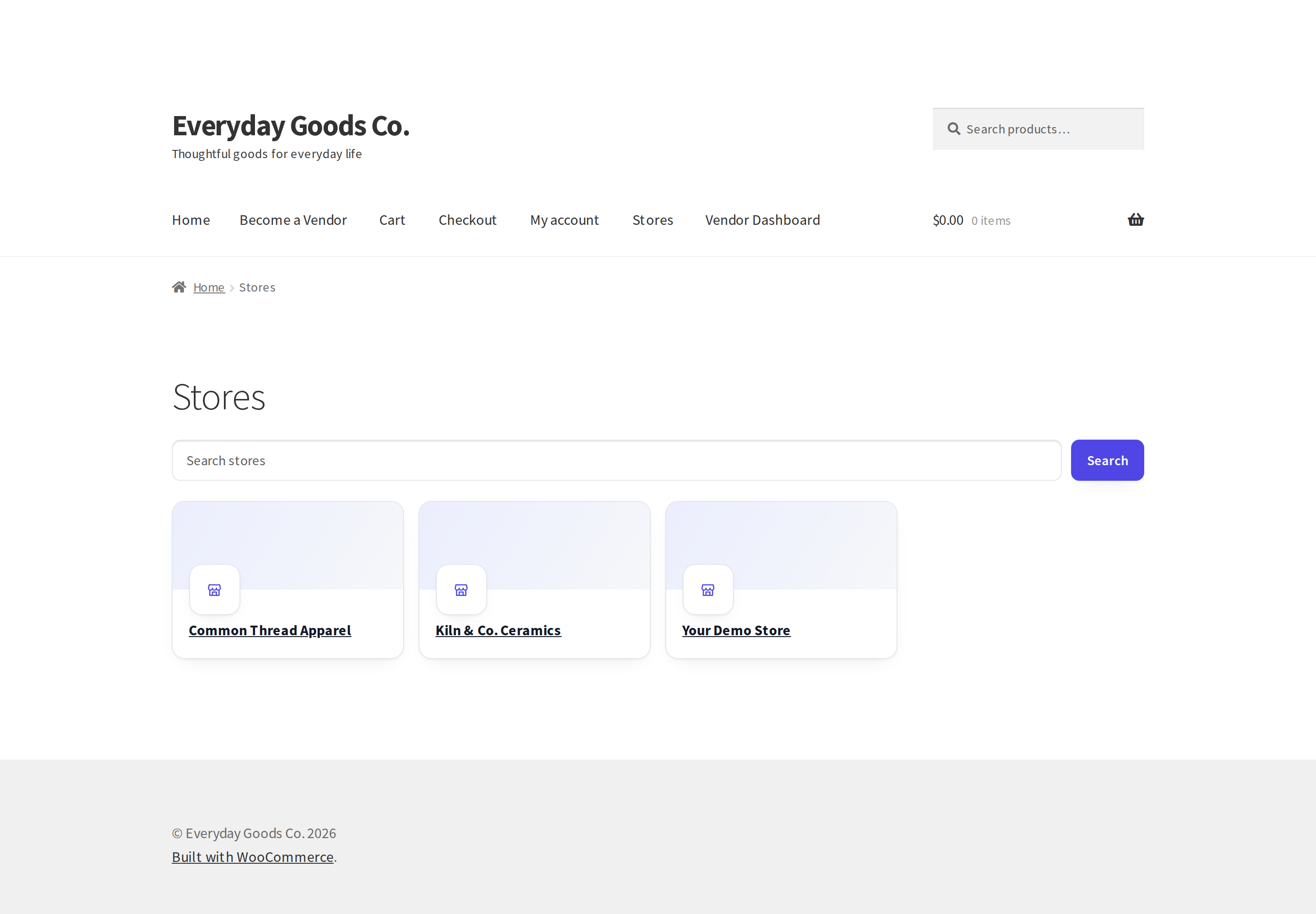Image resolution: width=1316 pixels, height=914 pixels.
Task: Open Become a Vendor page
Action: (x=293, y=220)
